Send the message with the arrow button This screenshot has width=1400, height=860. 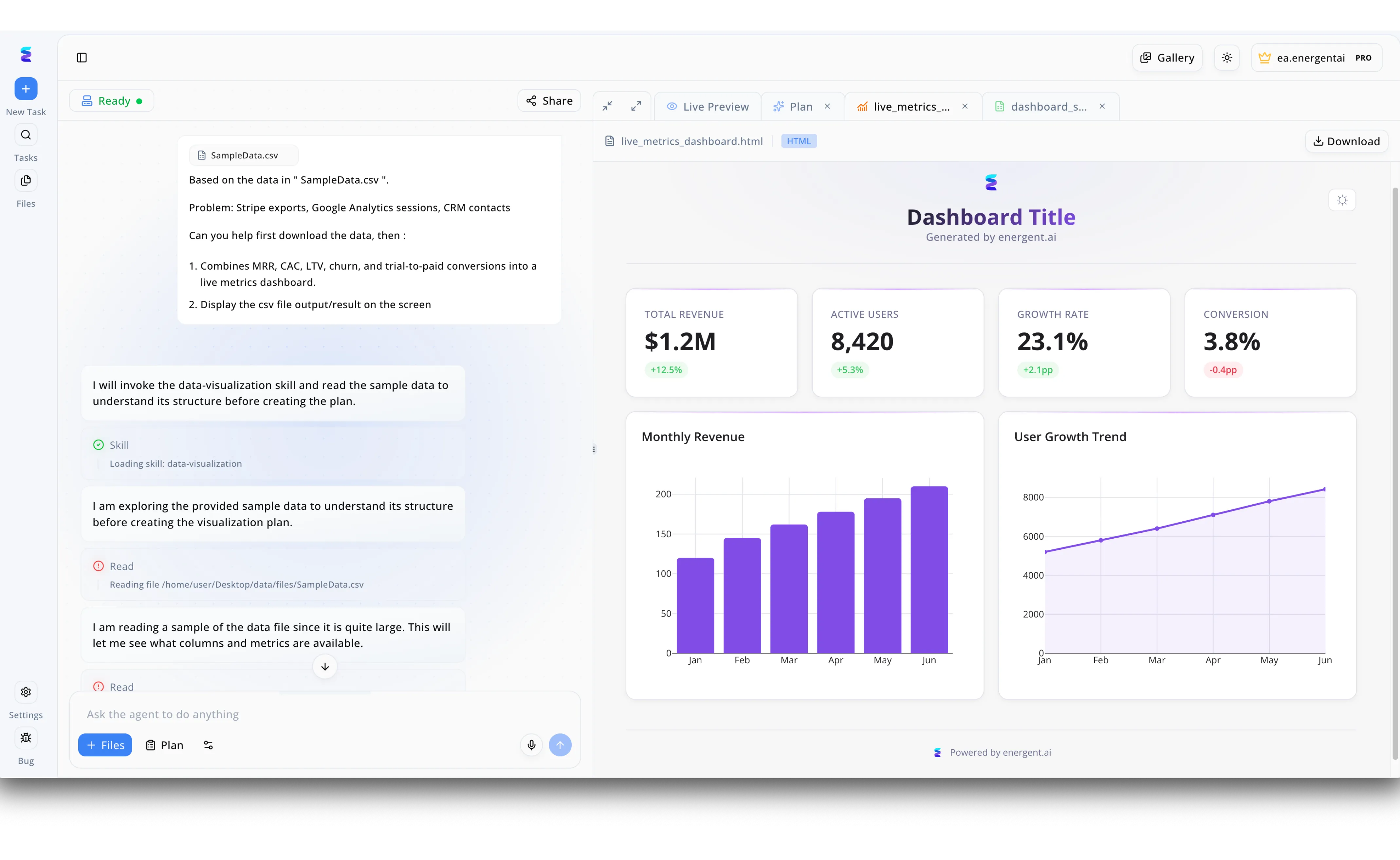(561, 744)
